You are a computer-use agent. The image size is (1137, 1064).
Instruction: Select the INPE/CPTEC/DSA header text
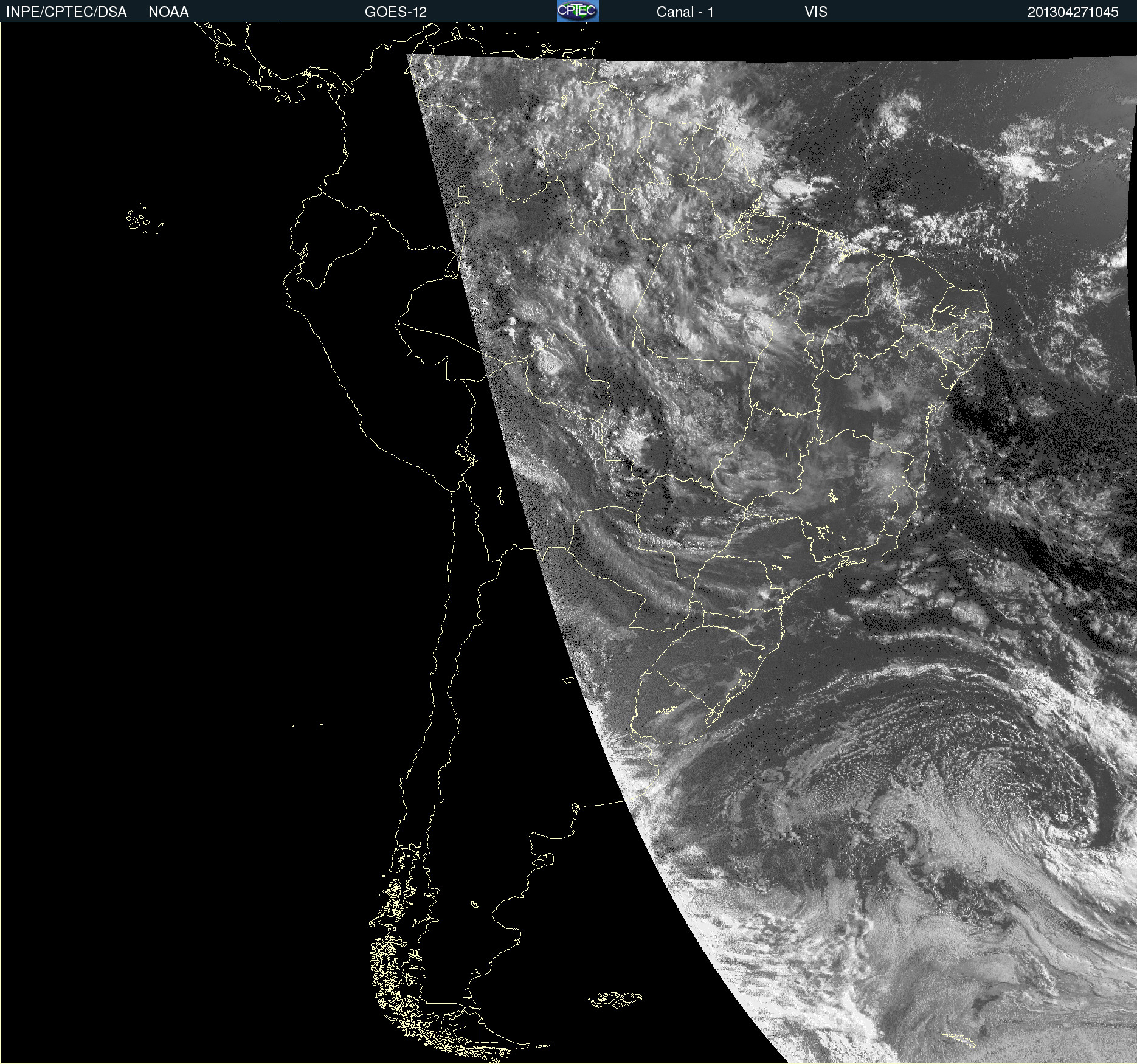pyautogui.click(x=66, y=12)
